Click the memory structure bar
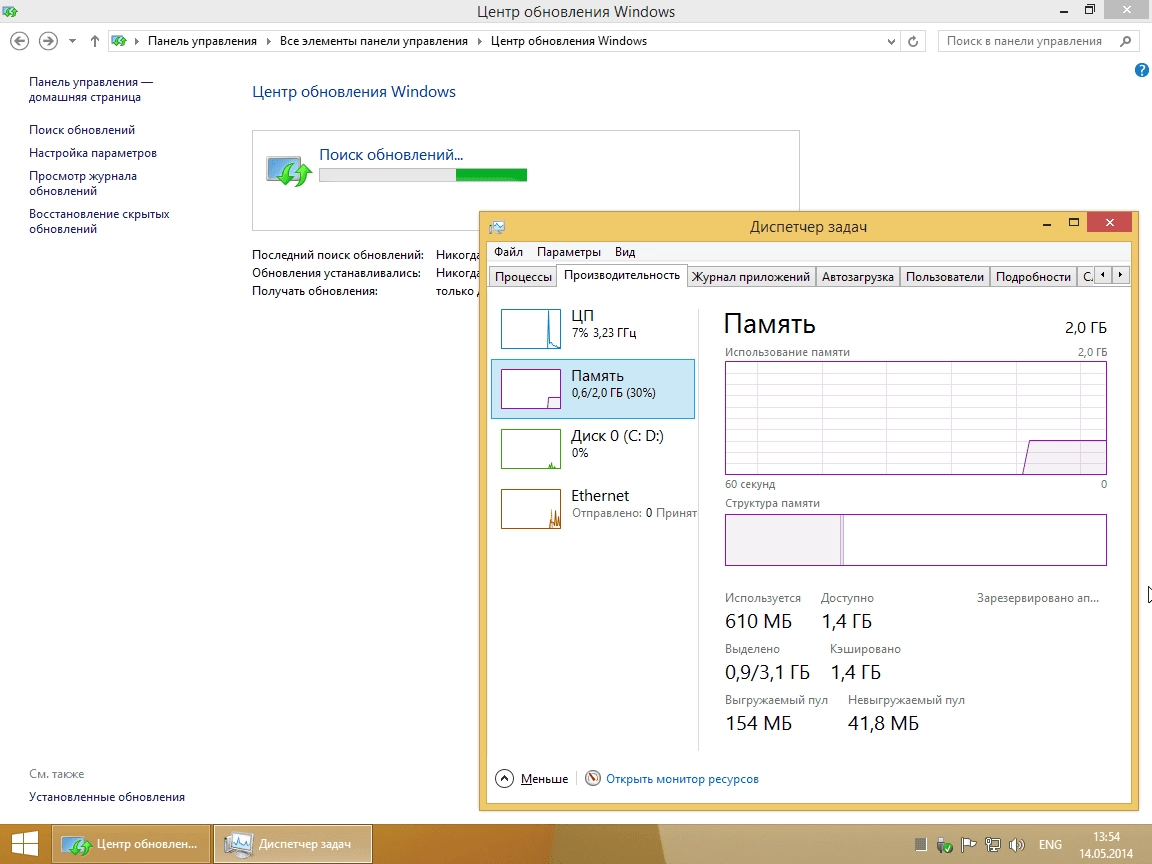Viewport: 1152px width, 864px height. pos(915,540)
